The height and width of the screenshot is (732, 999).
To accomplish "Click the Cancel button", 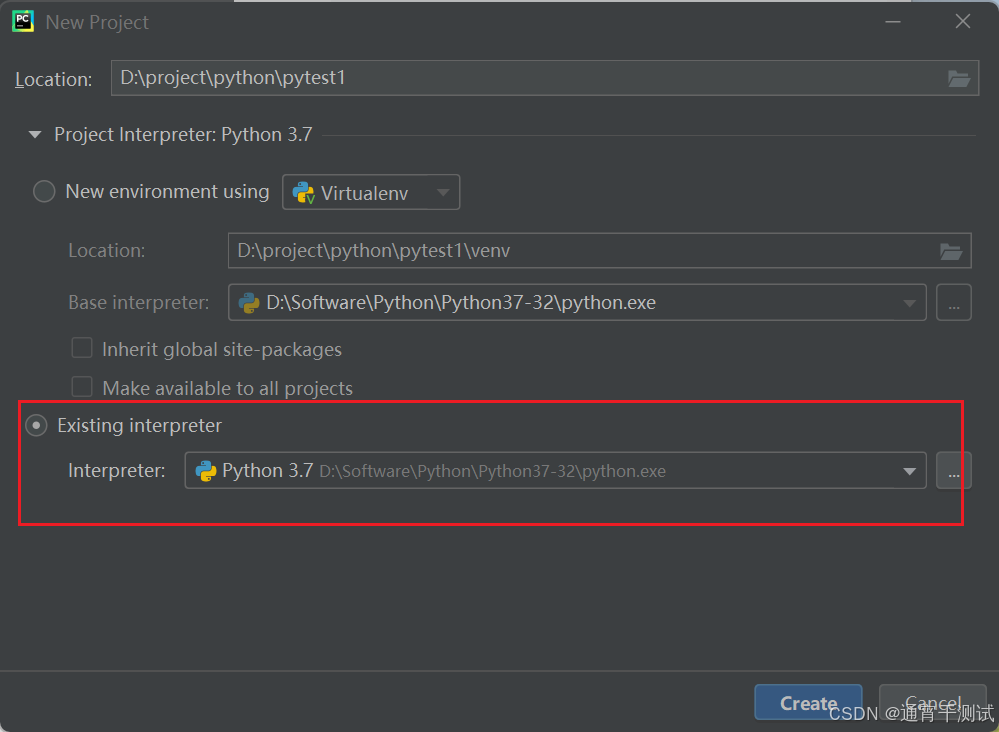I will tap(933, 703).
